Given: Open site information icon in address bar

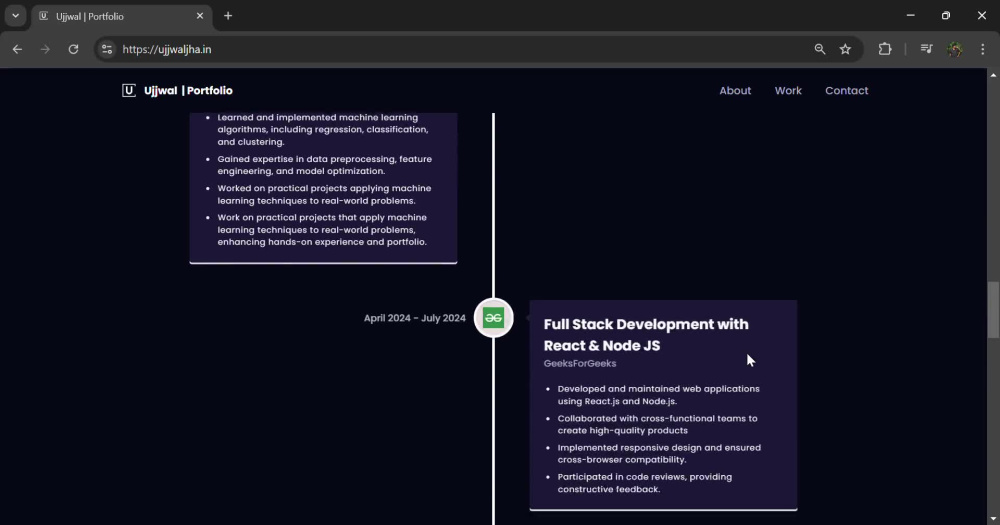Looking at the screenshot, I should 107,49.
